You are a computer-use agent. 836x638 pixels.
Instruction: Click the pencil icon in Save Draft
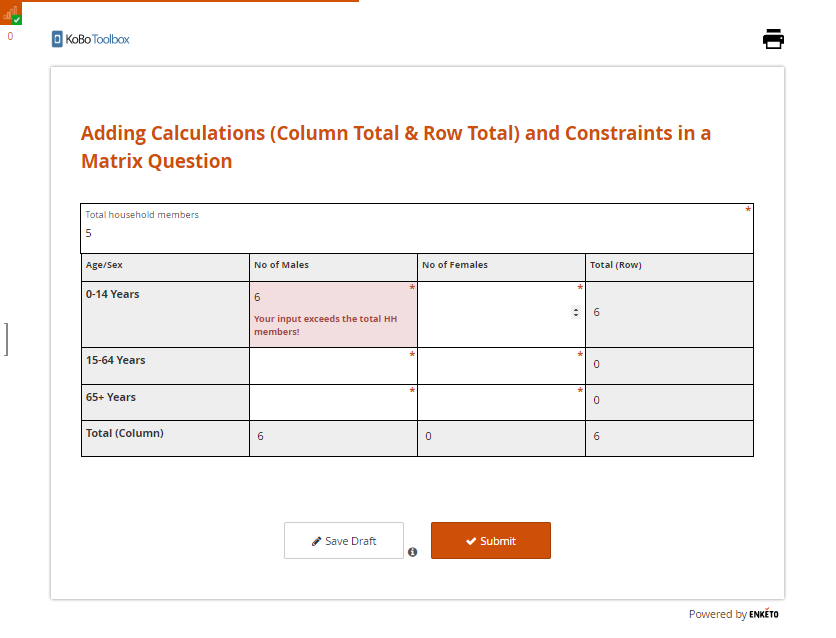[317, 541]
